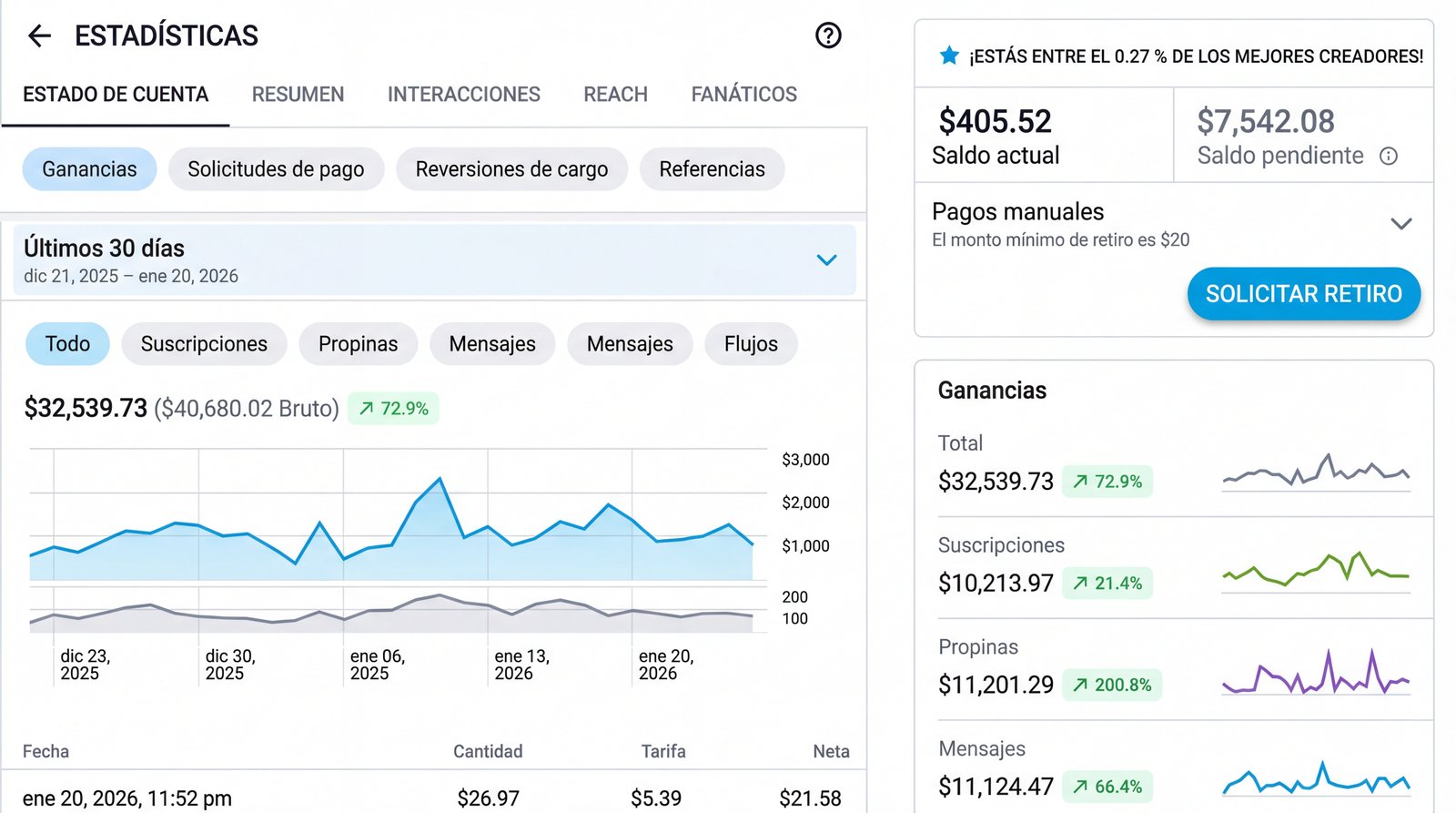Viewport: 1456px width, 813px height.
Task: Expand the Pagos manuales chevron
Action: pos(1400,224)
